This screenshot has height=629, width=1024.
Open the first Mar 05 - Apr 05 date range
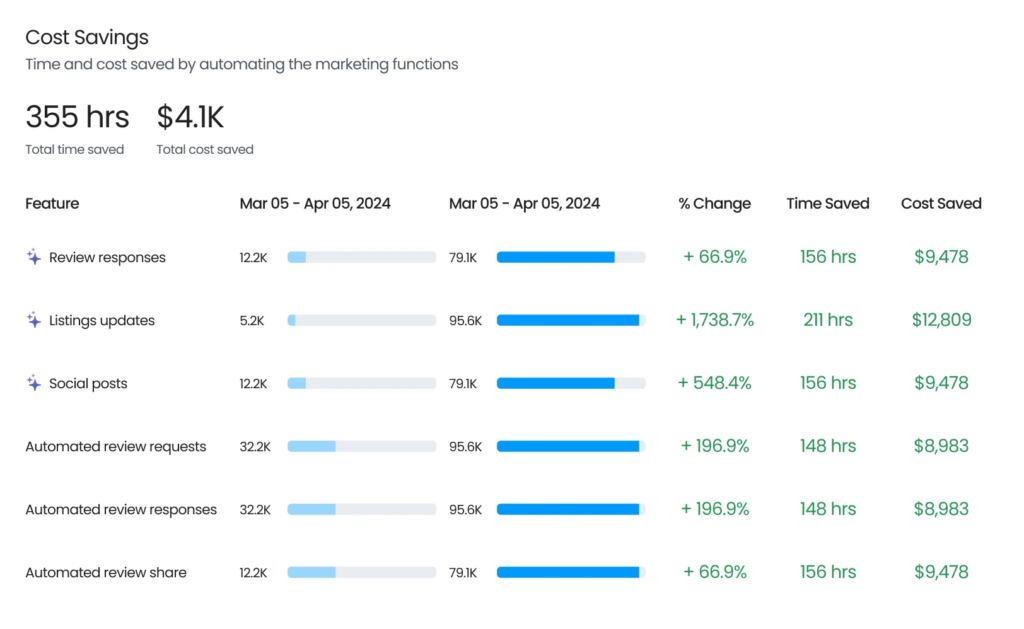(314, 203)
